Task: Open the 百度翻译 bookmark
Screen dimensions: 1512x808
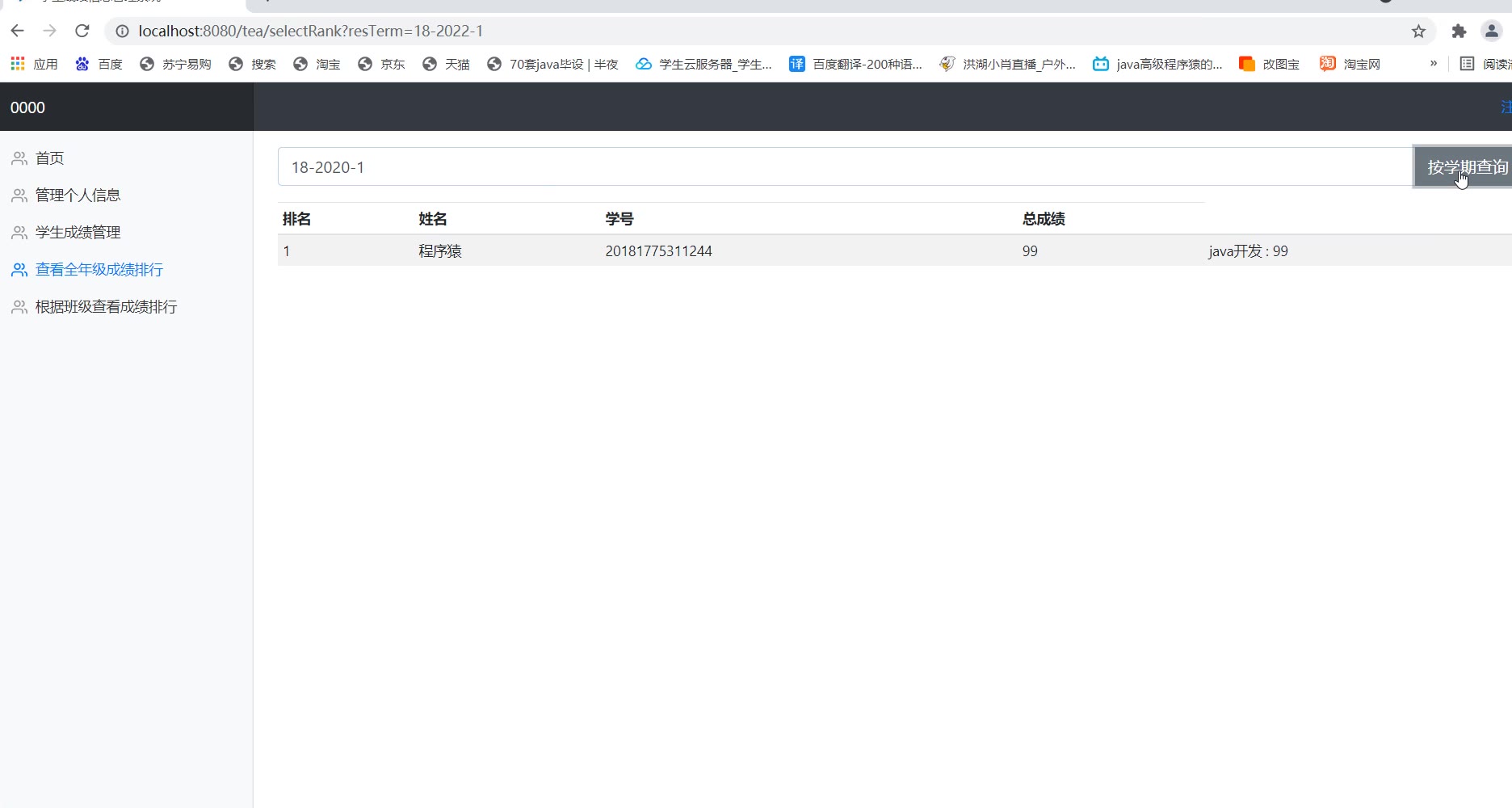Action: click(855, 64)
